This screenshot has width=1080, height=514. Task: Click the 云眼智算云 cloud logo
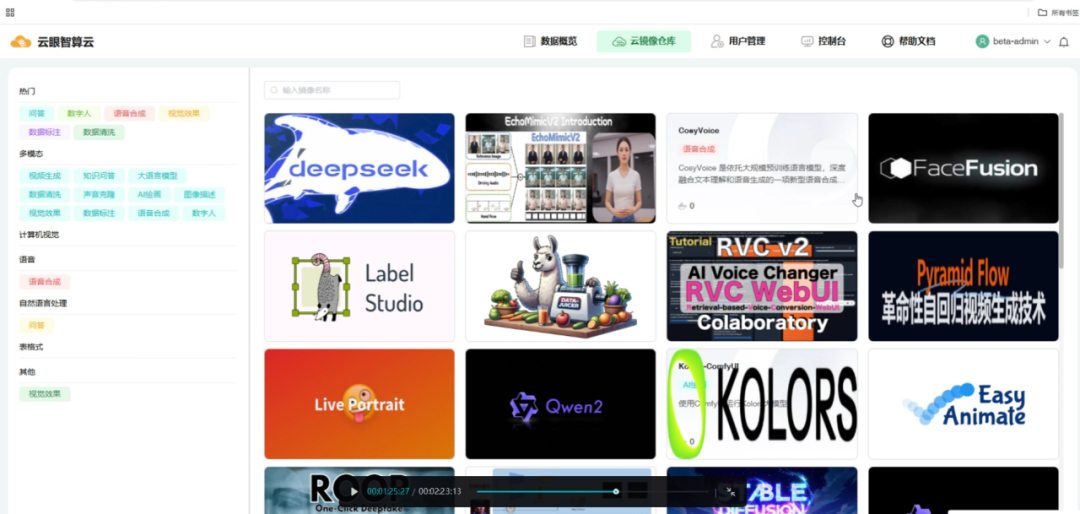[21, 42]
